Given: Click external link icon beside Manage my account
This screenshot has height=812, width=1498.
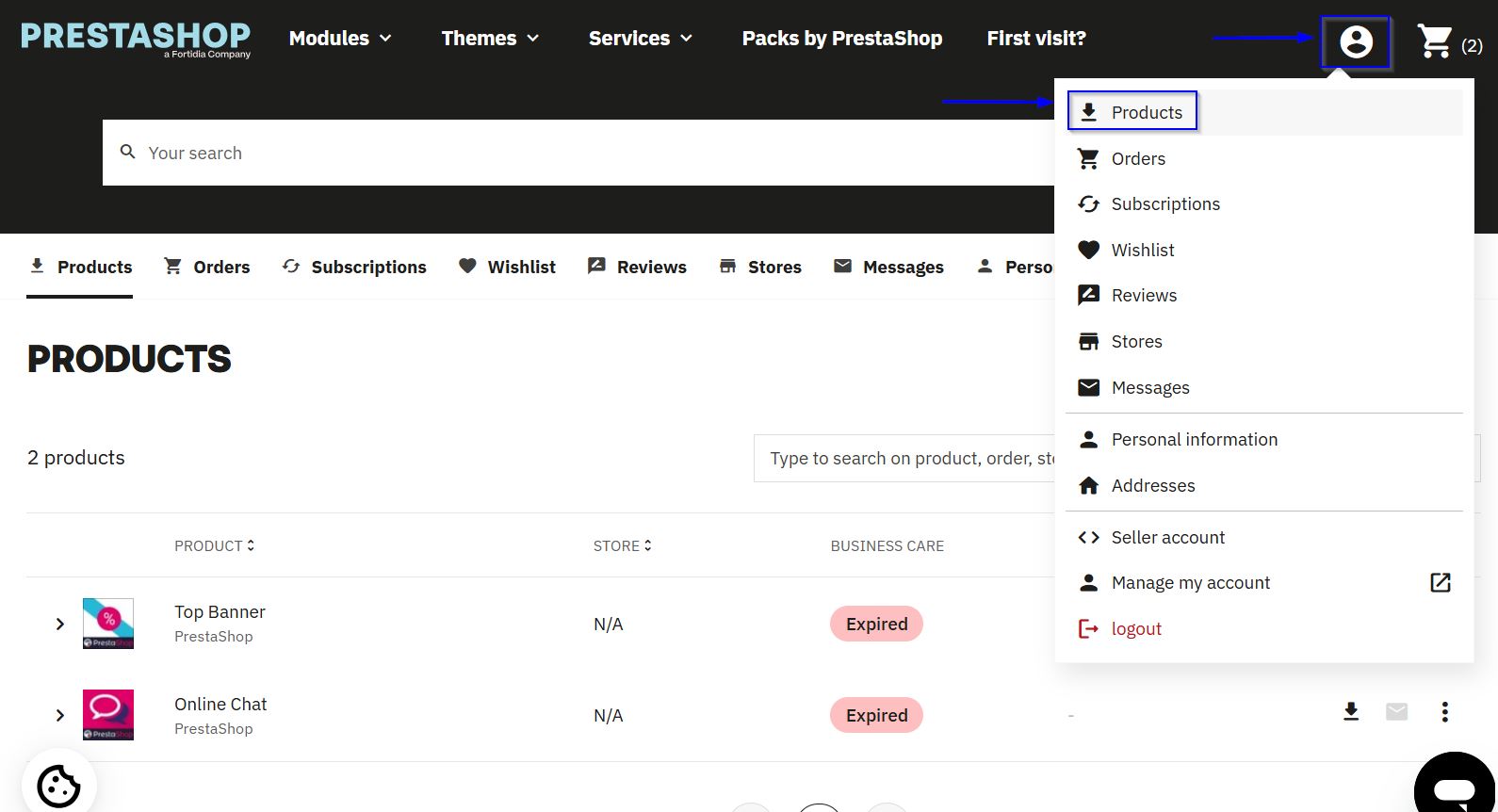Looking at the screenshot, I should [x=1440, y=583].
